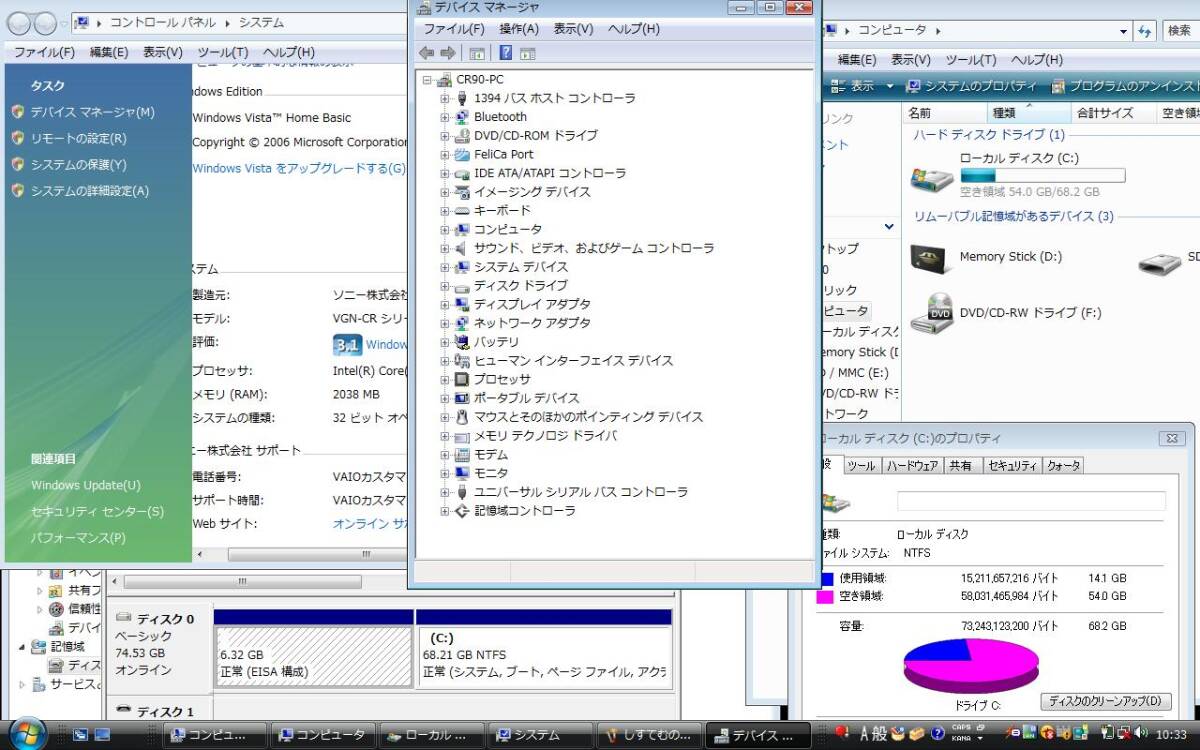
Task: Open ヘルプ(H) menu in Device Manager
Action: [x=634, y=29]
